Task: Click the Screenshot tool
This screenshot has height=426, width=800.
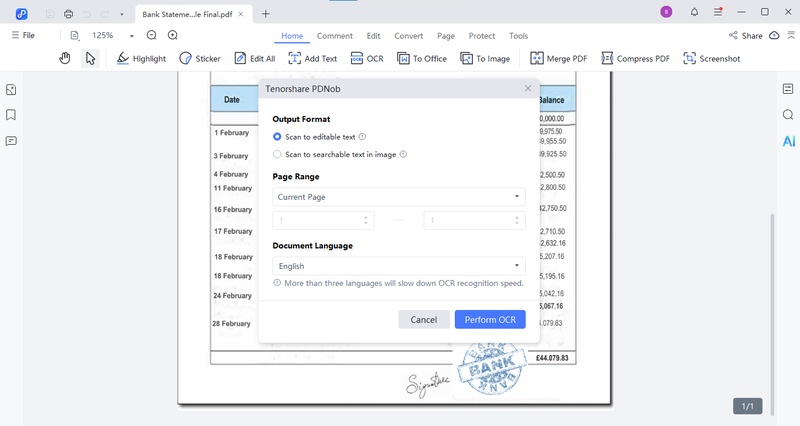Action: coord(711,59)
